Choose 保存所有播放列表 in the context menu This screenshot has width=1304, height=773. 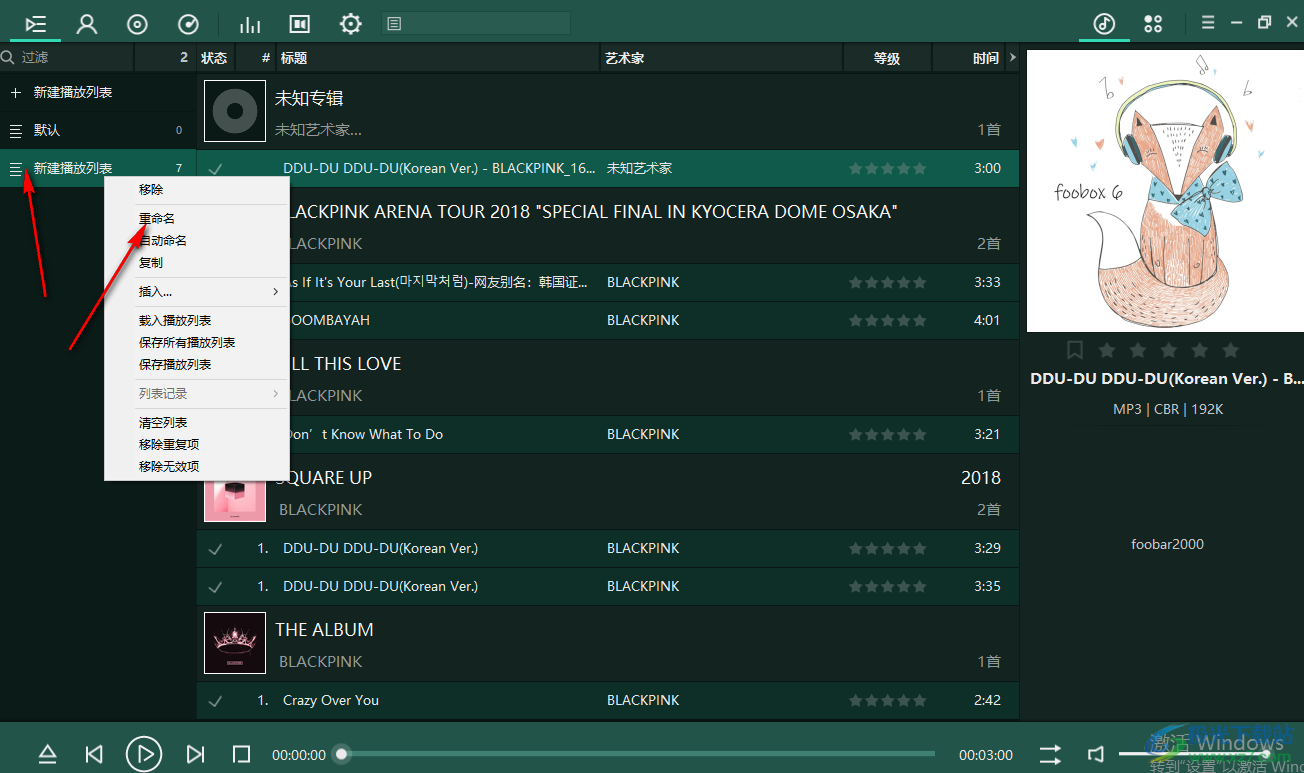(x=187, y=342)
